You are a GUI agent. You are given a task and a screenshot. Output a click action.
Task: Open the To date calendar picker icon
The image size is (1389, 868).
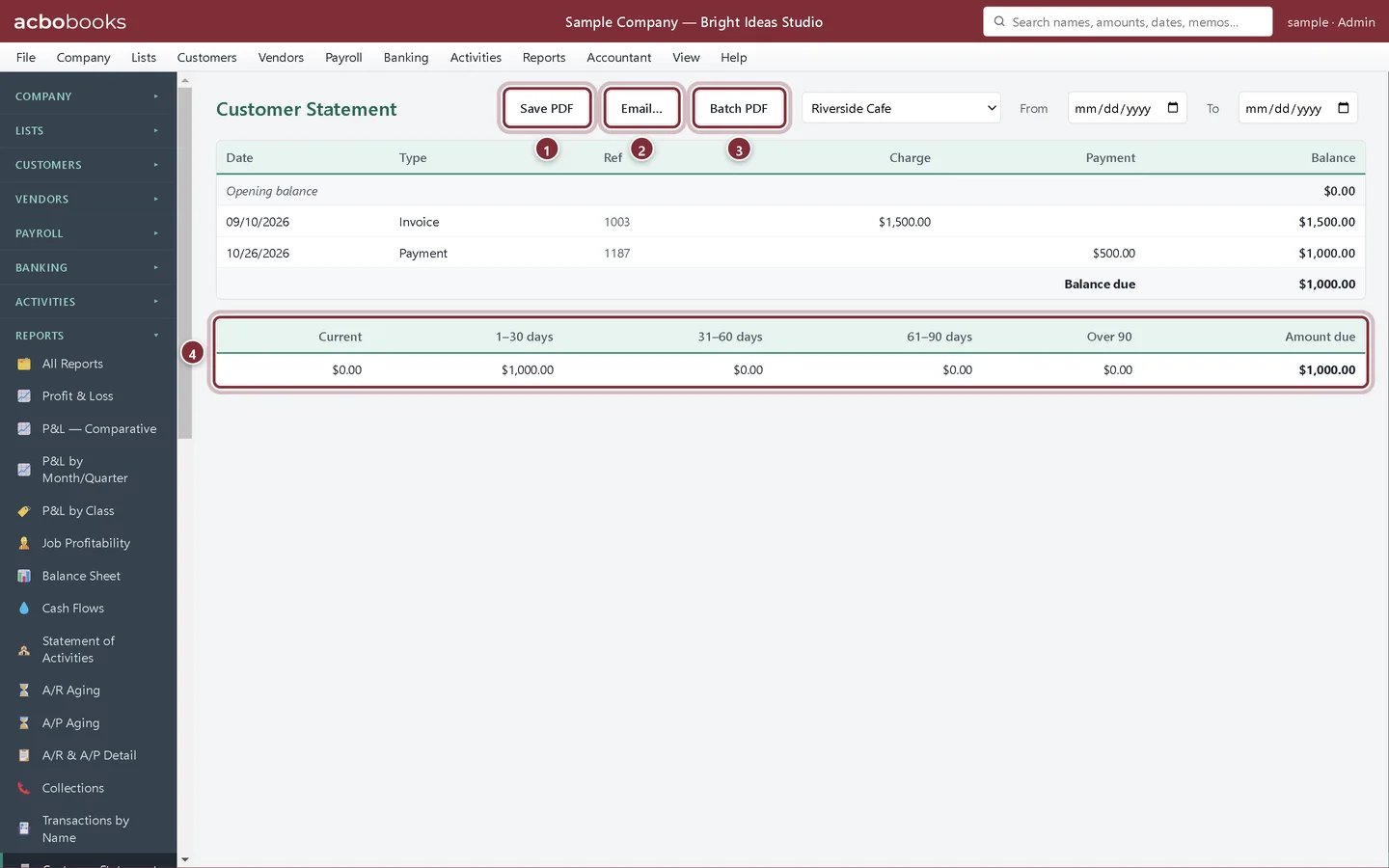pyautogui.click(x=1344, y=108)
